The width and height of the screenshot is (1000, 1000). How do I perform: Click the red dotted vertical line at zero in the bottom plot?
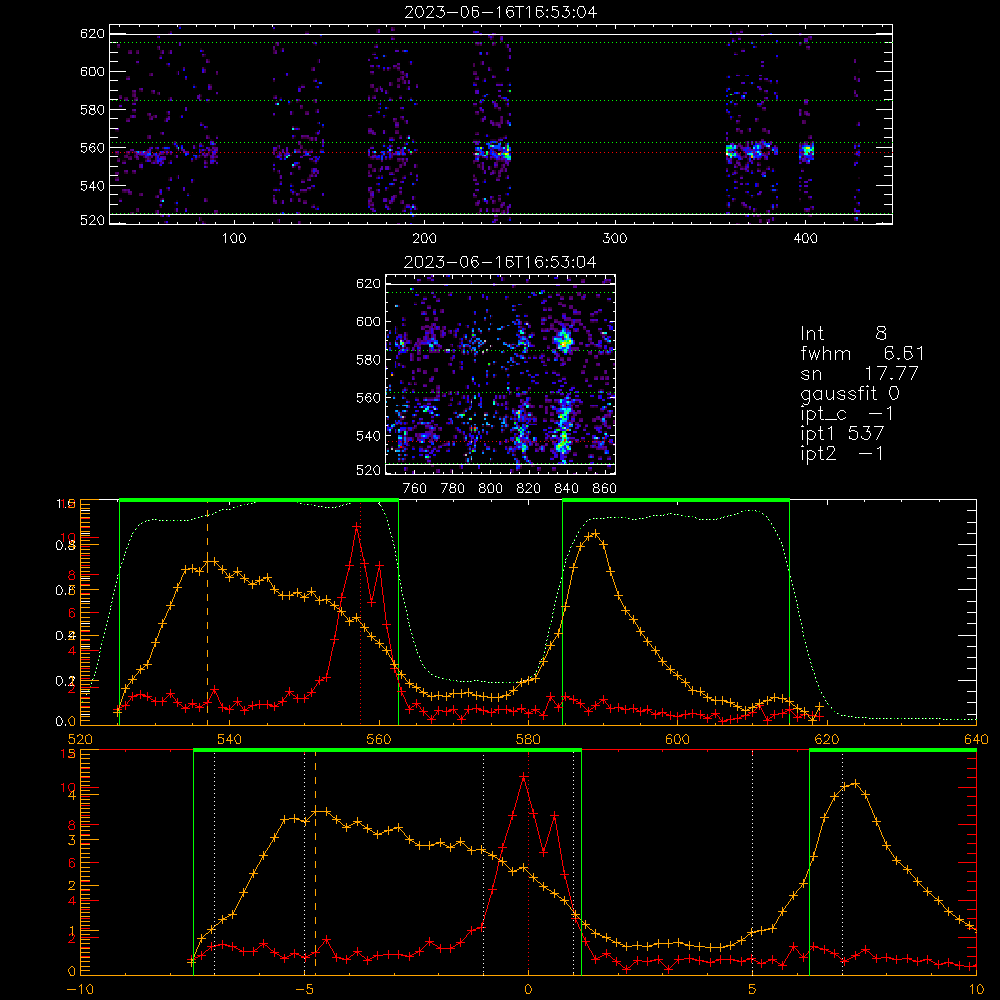pyautogui.click(x=528, y=862)
